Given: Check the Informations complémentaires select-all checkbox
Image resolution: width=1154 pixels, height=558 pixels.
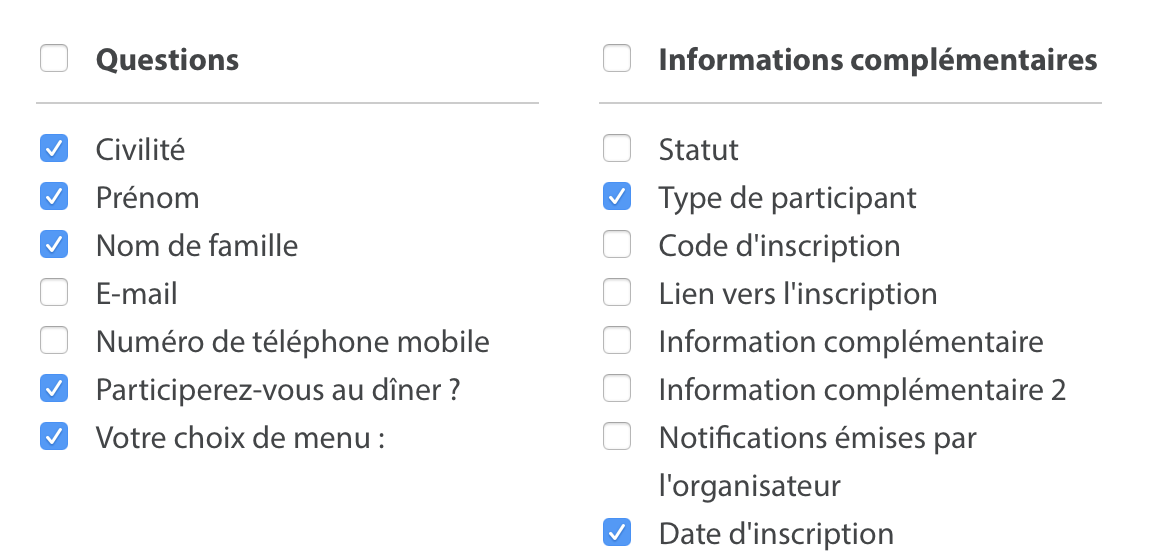Looking at the screenshot, I should pyautogui.click(x=617, y=59).
